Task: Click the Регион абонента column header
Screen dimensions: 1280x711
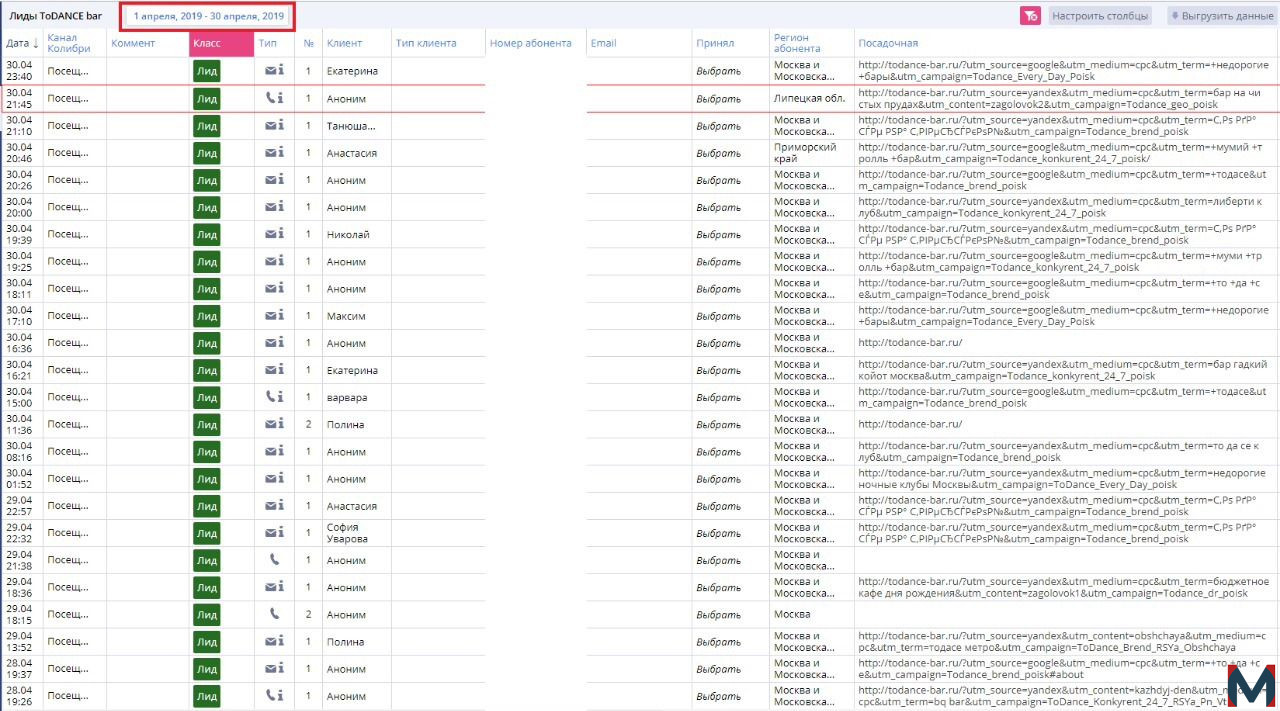Action: coord(797,43)
